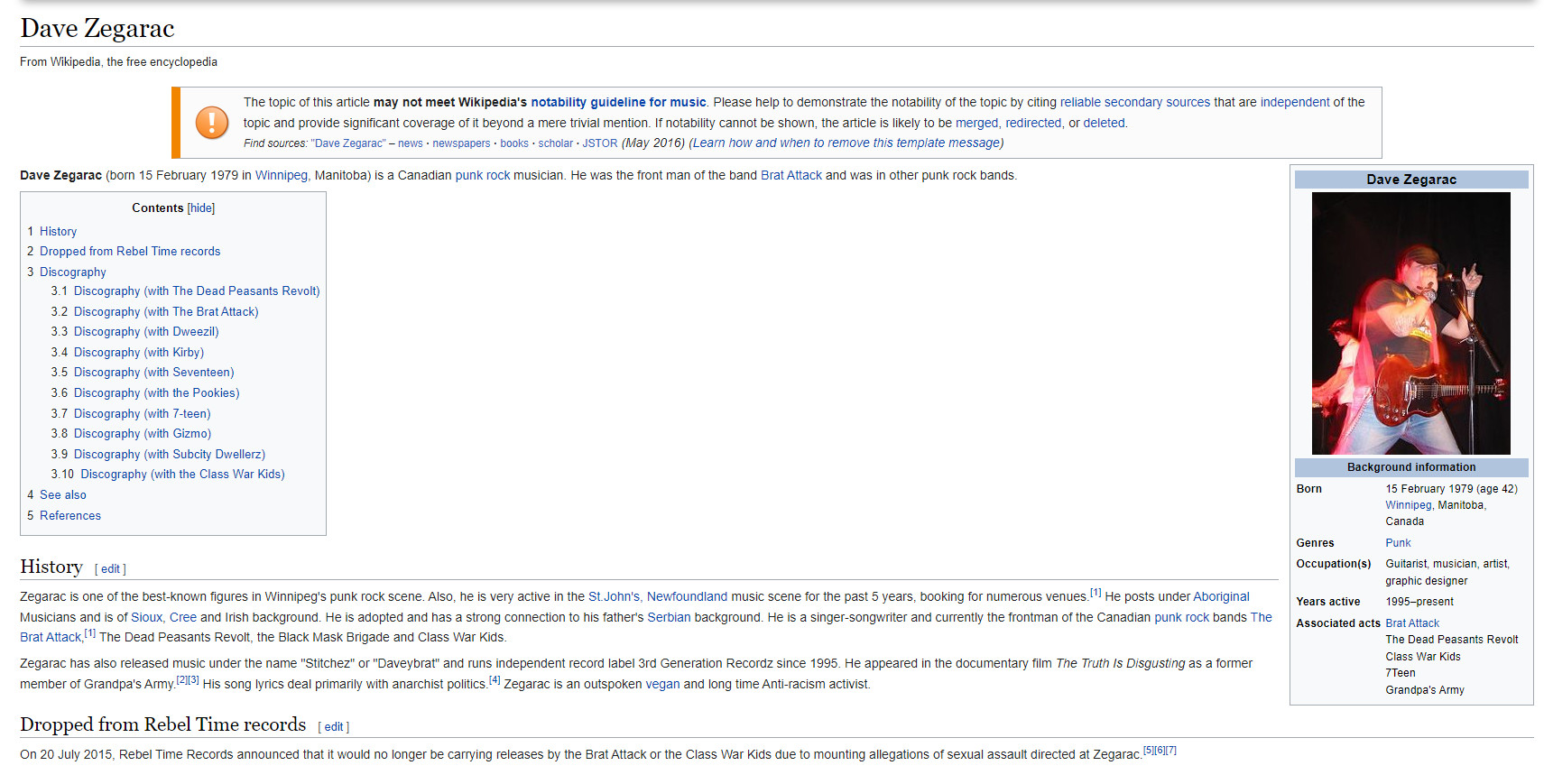Open the independent sources link
Image resolution: width=1544 pixels, height=784 pixels.
(x=1295, y=103)
